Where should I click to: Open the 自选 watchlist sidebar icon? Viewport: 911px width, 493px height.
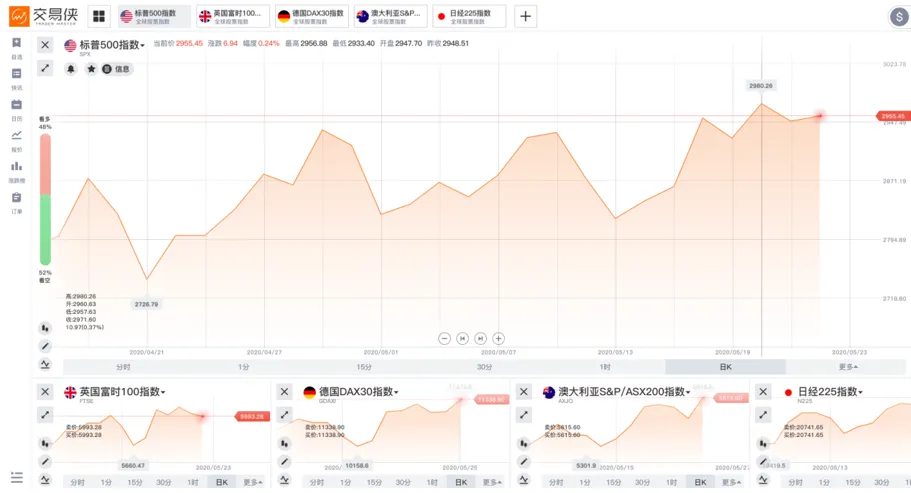coord(17,43)
